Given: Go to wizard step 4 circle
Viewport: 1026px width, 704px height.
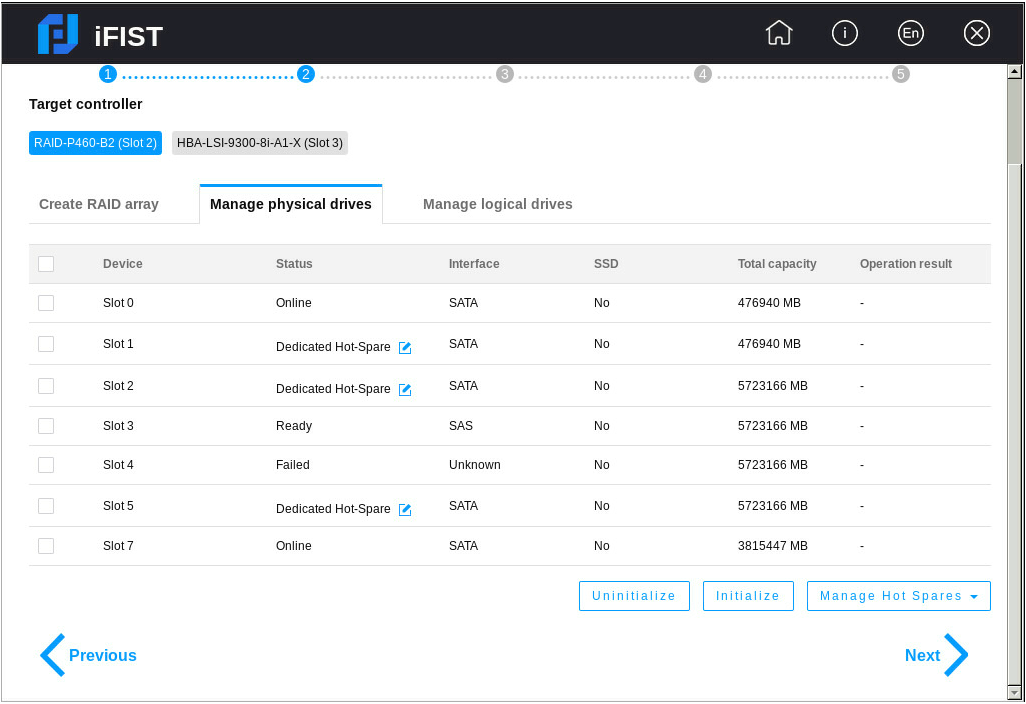Looking at the screenshot, I should pos(703,74).
